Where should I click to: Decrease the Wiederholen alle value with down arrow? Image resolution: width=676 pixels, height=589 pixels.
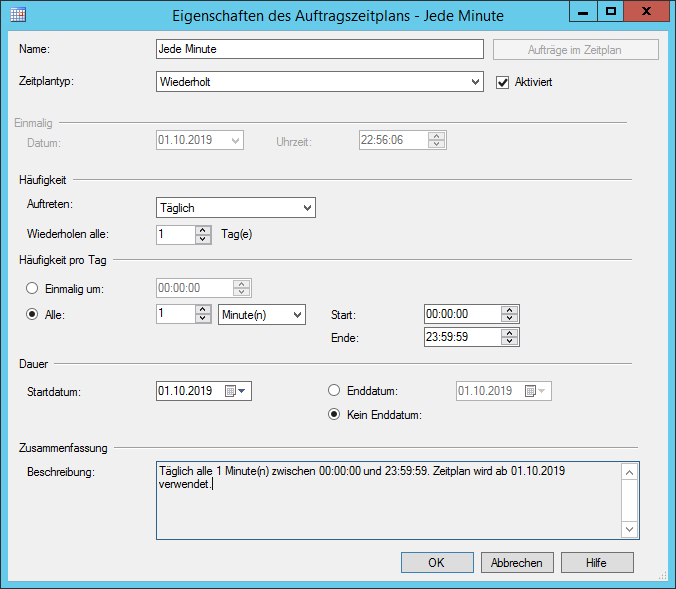coord(203,239)
